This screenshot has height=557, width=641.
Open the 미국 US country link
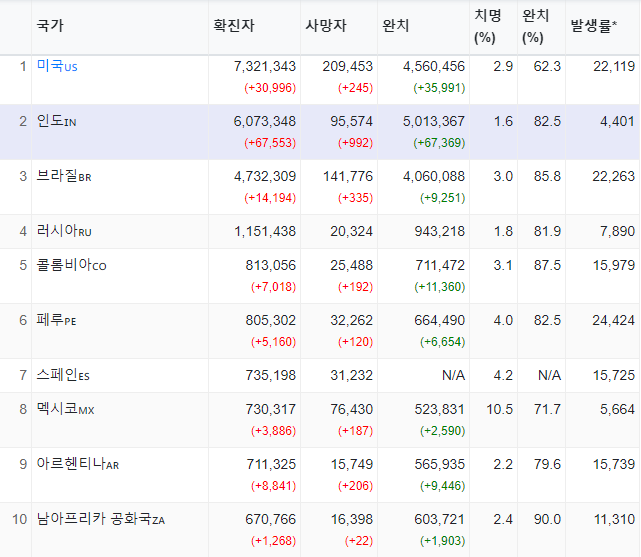pos(57,66)
